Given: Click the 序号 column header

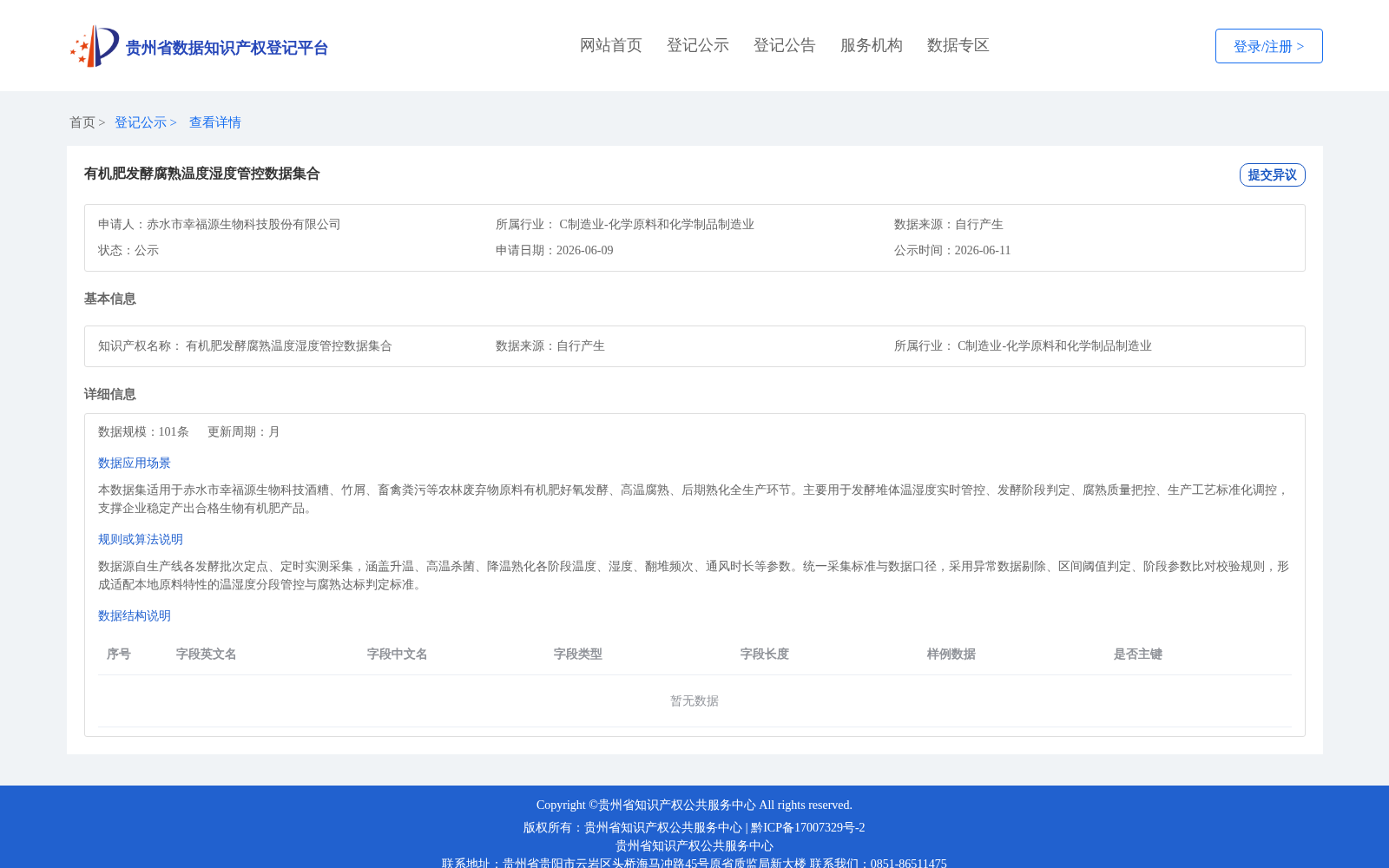Looking at the screenshot, I should (119, 654).
